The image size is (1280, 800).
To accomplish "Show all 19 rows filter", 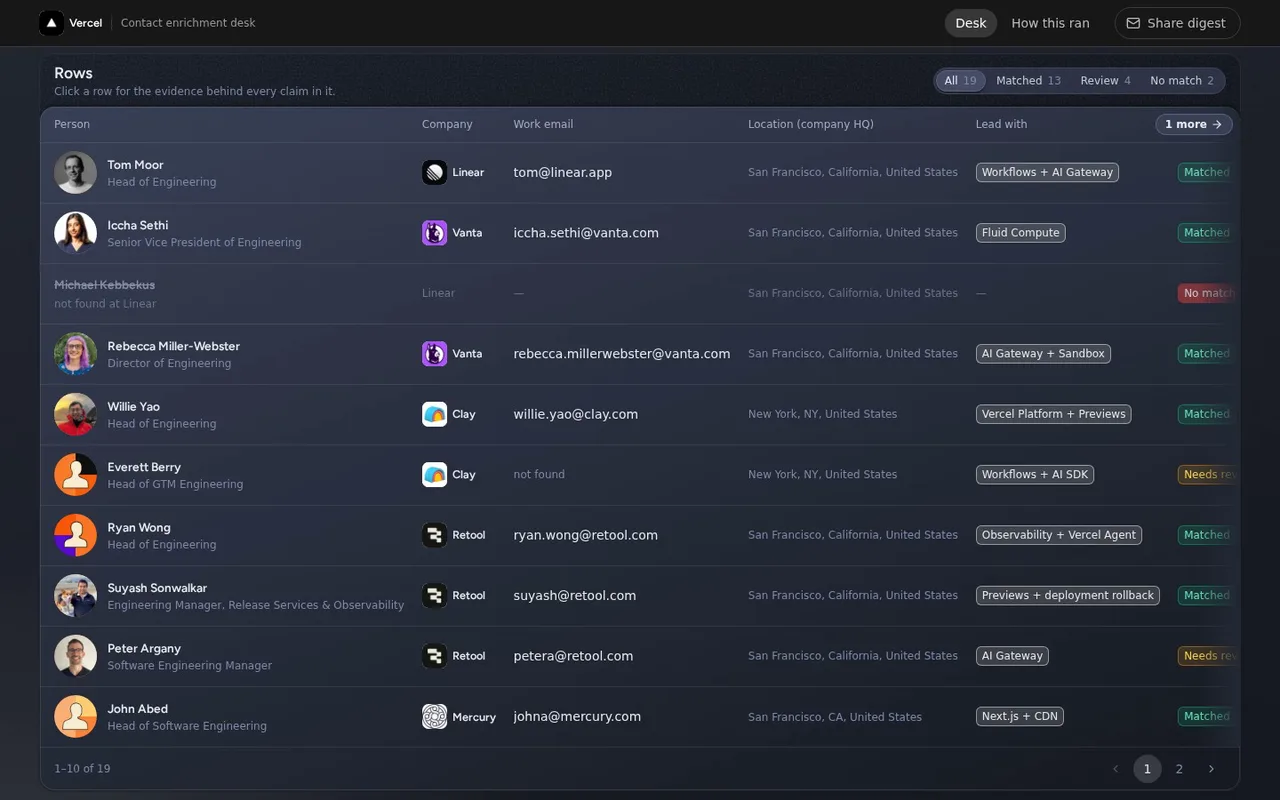I will click(960, 81).
